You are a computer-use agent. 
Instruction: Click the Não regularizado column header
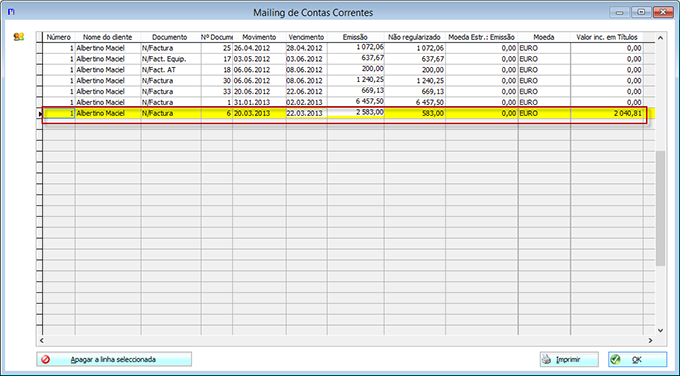pyautogui.click(x=414, y=37)
